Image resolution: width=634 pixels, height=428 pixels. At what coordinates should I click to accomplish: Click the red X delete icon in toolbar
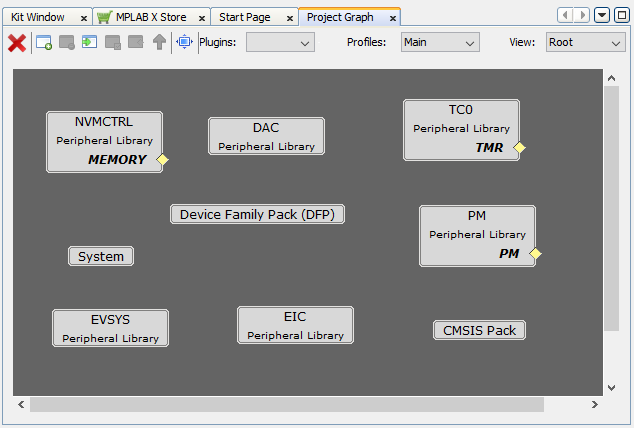point(17,42)
